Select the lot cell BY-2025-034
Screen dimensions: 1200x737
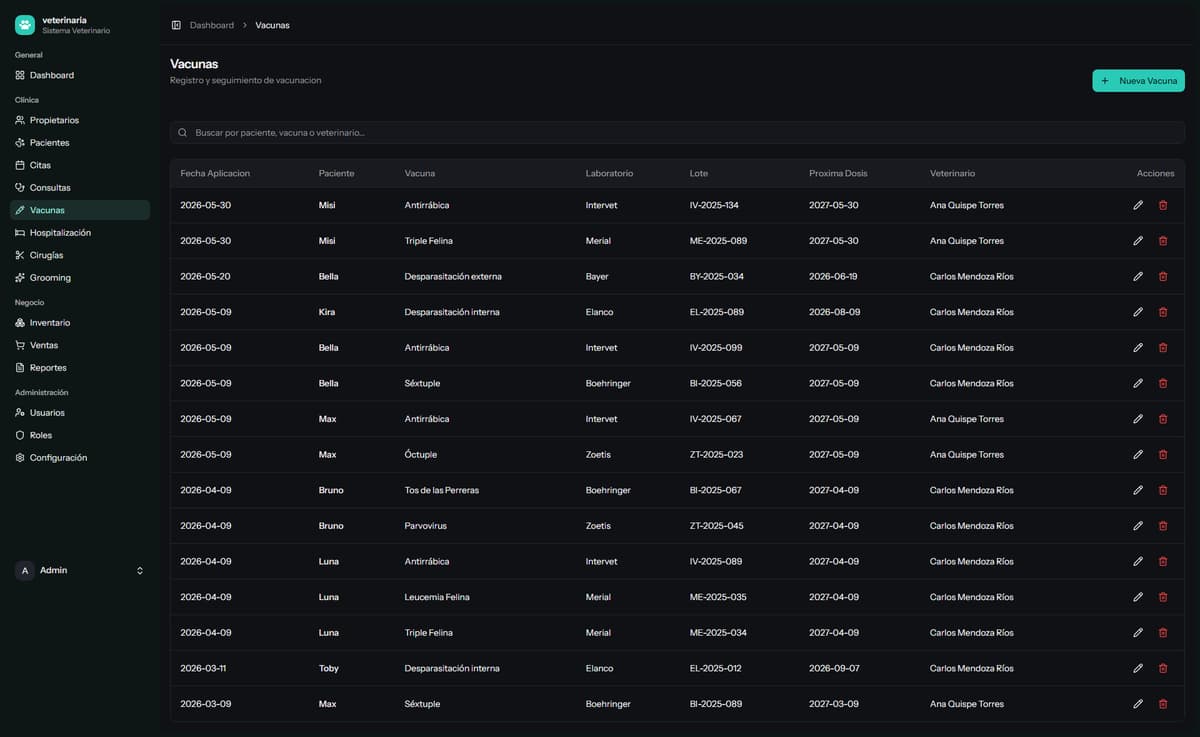716,276
